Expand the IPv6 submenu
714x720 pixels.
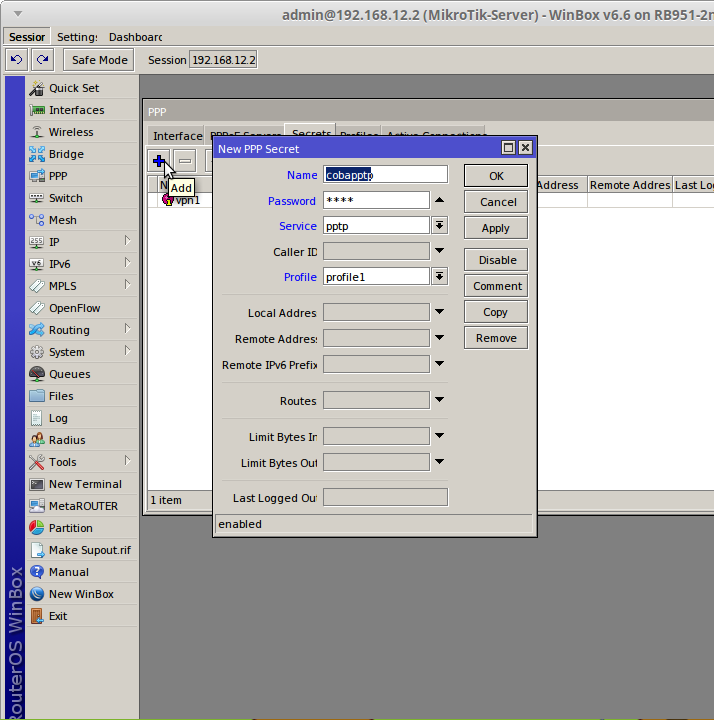128,263
